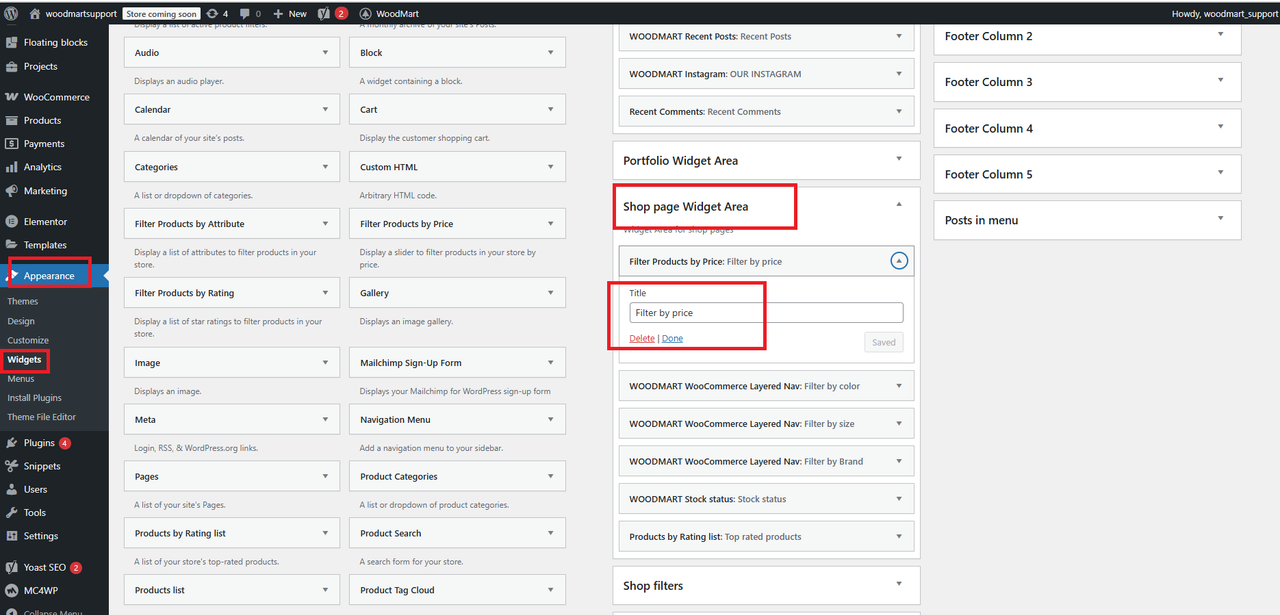Screen dimensions: 1280x615
Task: Open the Theme File Editor submenu
Action: (x=41, y=417)
